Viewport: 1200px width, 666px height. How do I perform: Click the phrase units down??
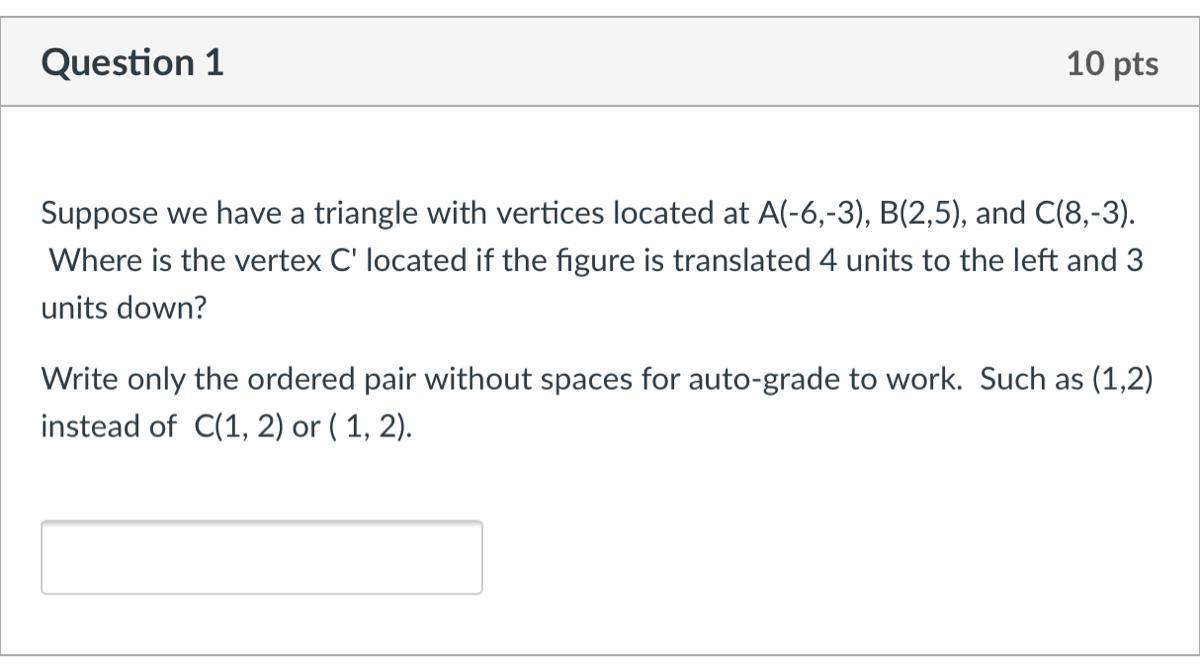pyautogui.click(x=123, y=308)
